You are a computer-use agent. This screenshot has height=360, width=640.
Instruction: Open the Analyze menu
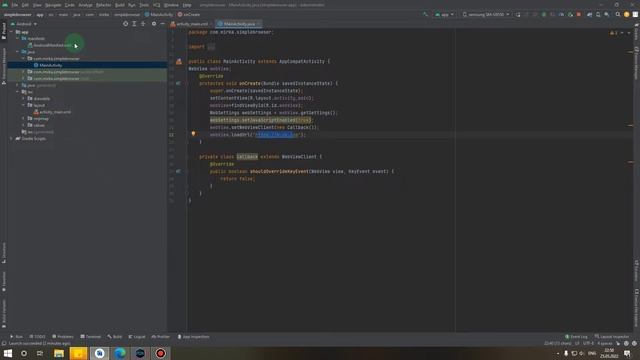(85, 5)
